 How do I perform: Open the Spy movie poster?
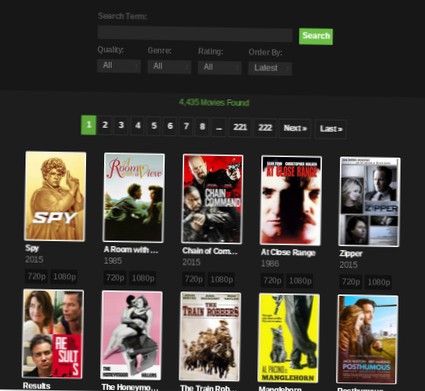tap(55, 196)
